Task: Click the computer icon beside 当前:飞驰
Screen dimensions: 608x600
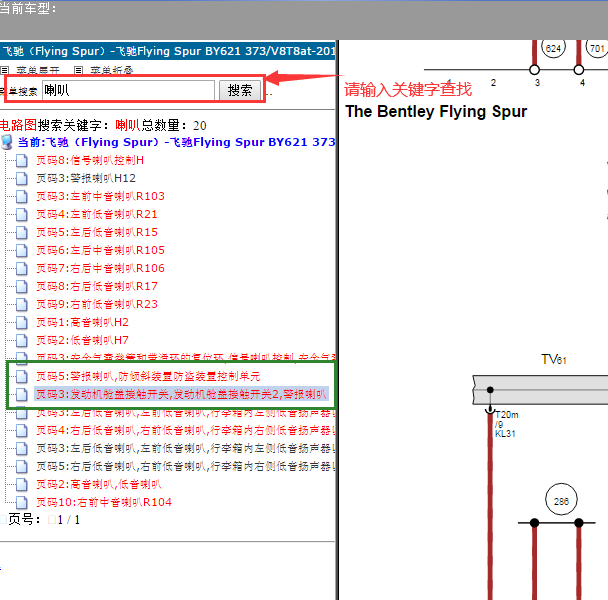Action: (x=7, y=142)
